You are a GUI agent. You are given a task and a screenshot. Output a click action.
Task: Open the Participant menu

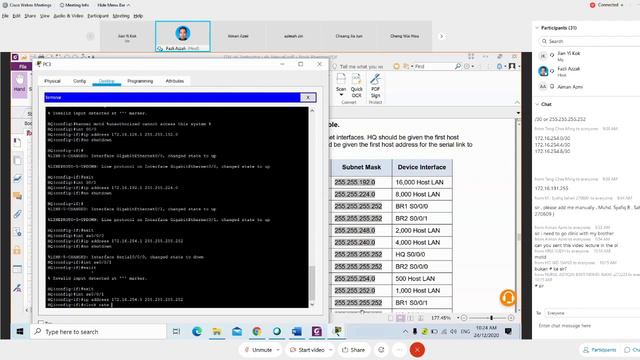[98, 16]
